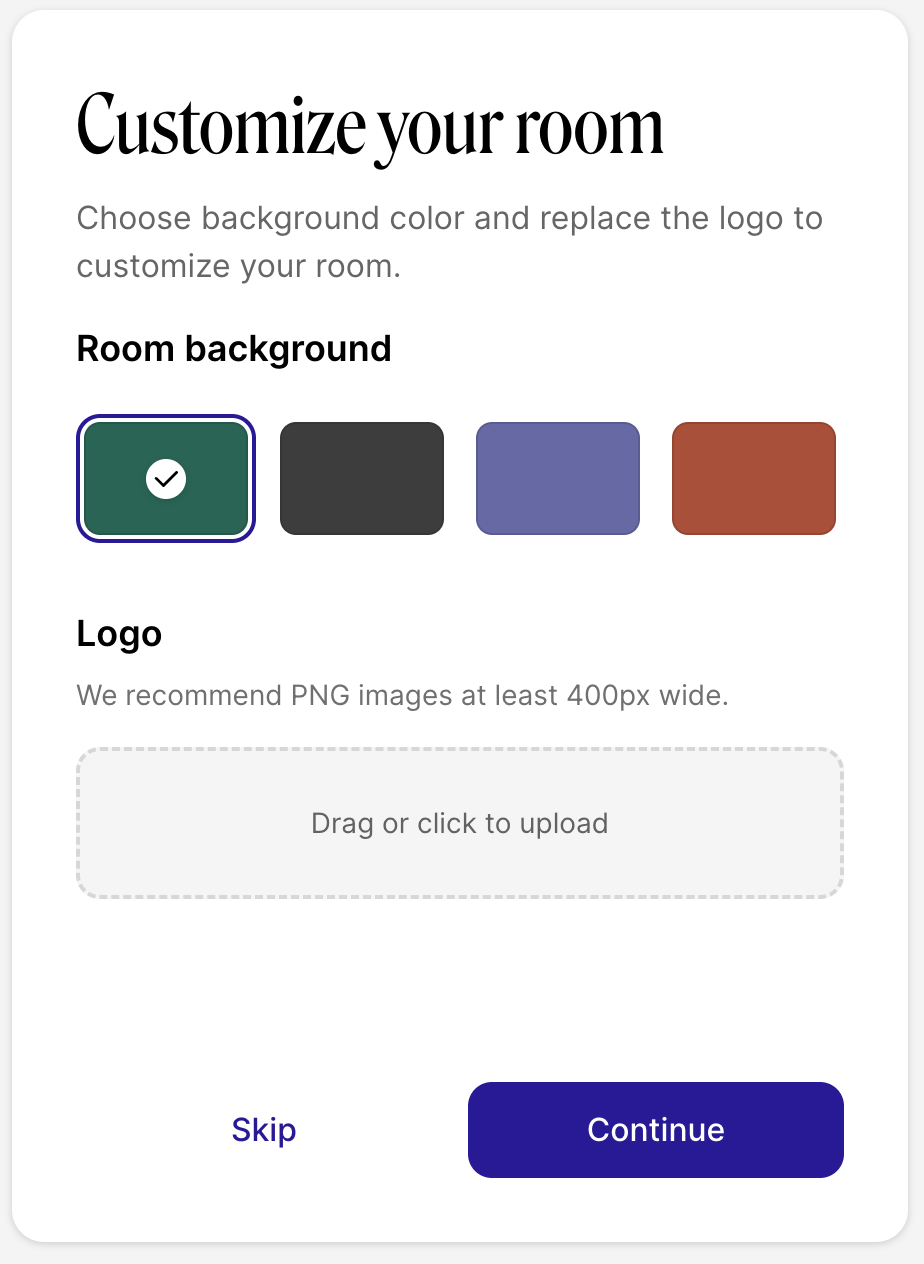Pick the purple room background color
Screen dimensions: 924x1264
pyautogui.click(x=557, y=479)
